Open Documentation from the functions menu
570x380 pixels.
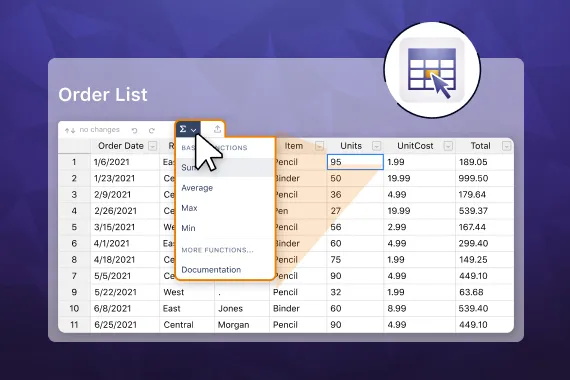pyautogui.click(x=225, y=270)
